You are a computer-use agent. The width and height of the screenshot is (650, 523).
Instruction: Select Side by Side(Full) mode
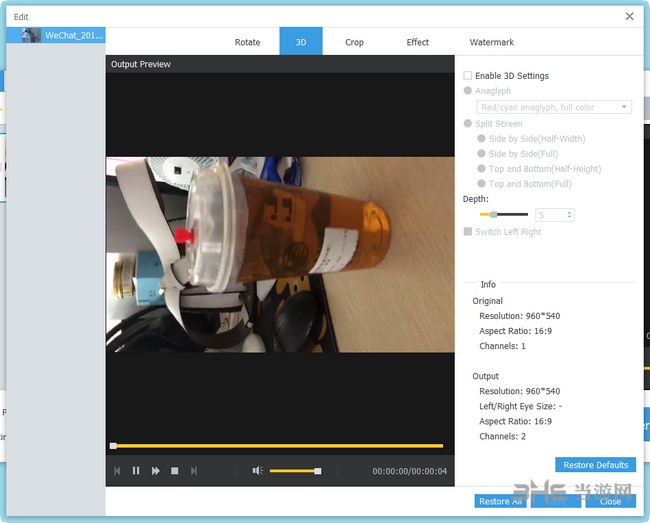(x=481, y=154)
